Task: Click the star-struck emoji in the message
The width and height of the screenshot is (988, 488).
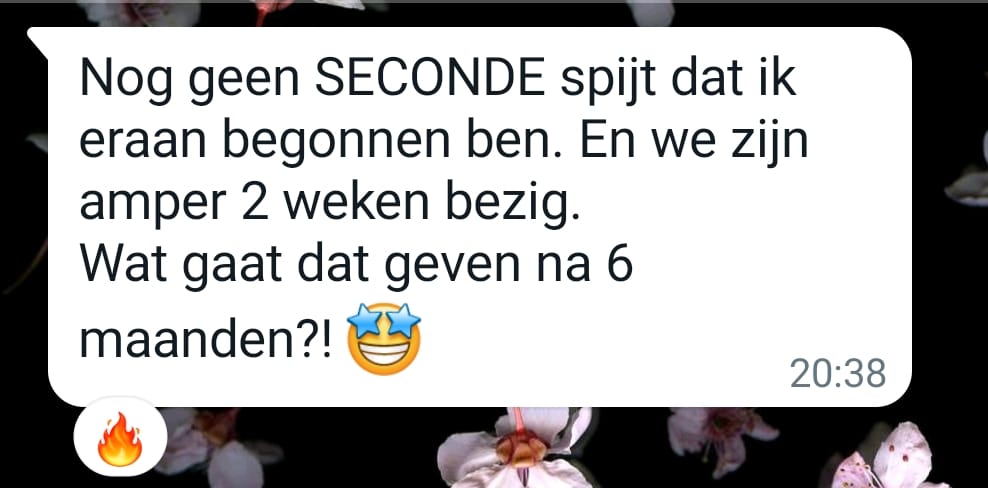Action: 384,339
